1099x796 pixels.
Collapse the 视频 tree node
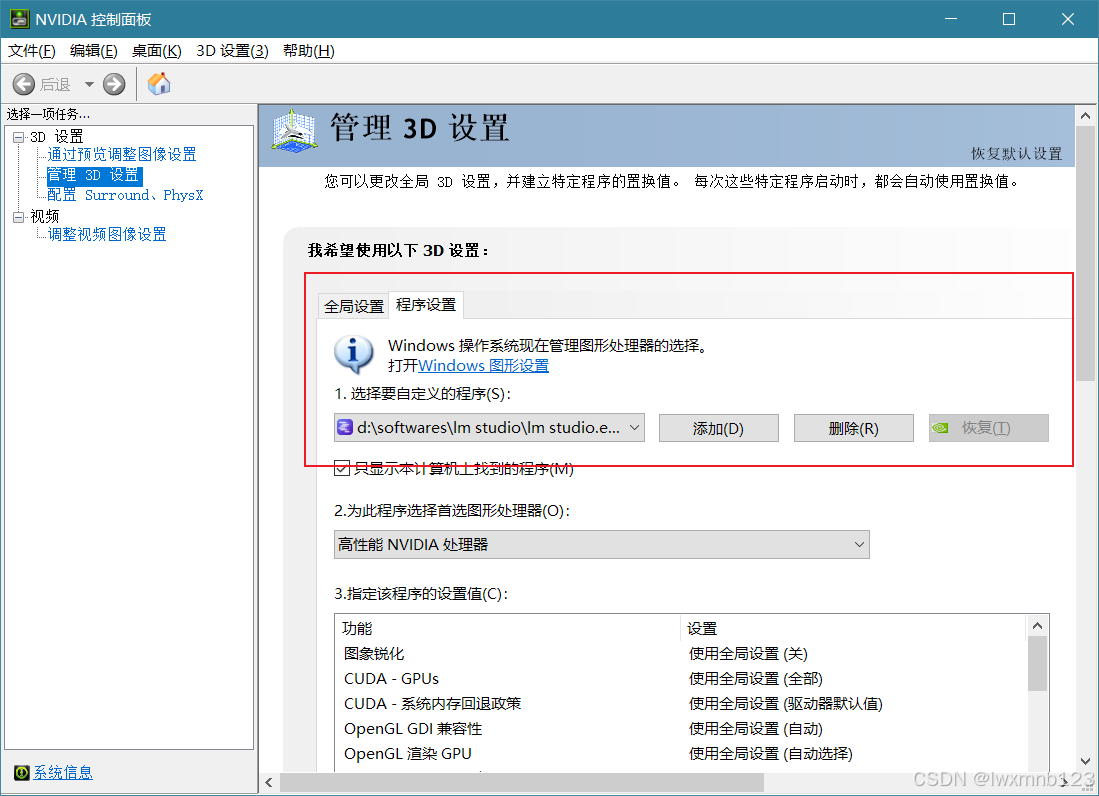(x=19, y=217)
